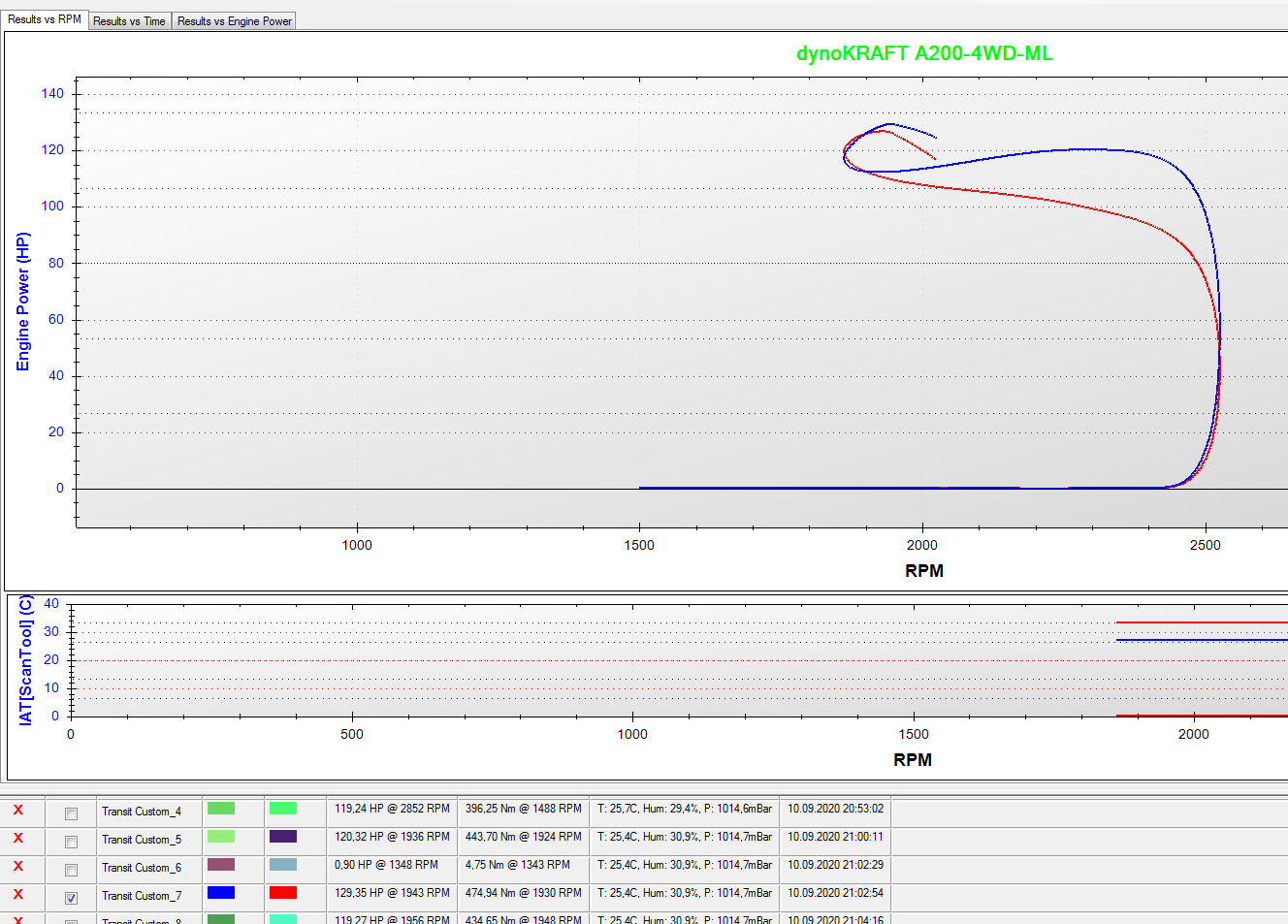Click the Transit Custom_7 run name
The image size is (1288, 924).
[x=142, y=896]
